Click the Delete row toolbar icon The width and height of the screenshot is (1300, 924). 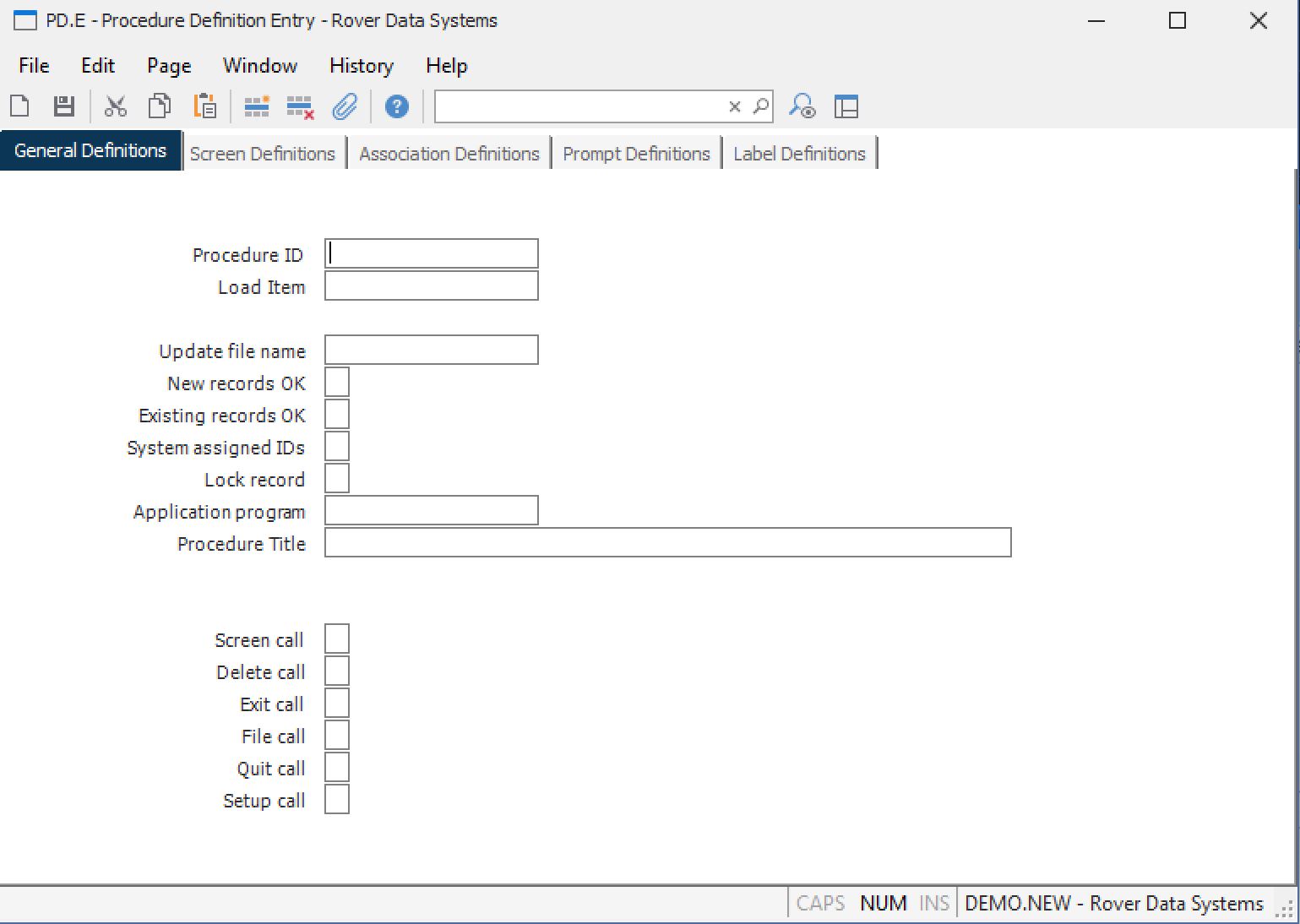click(x=300, y=106)
